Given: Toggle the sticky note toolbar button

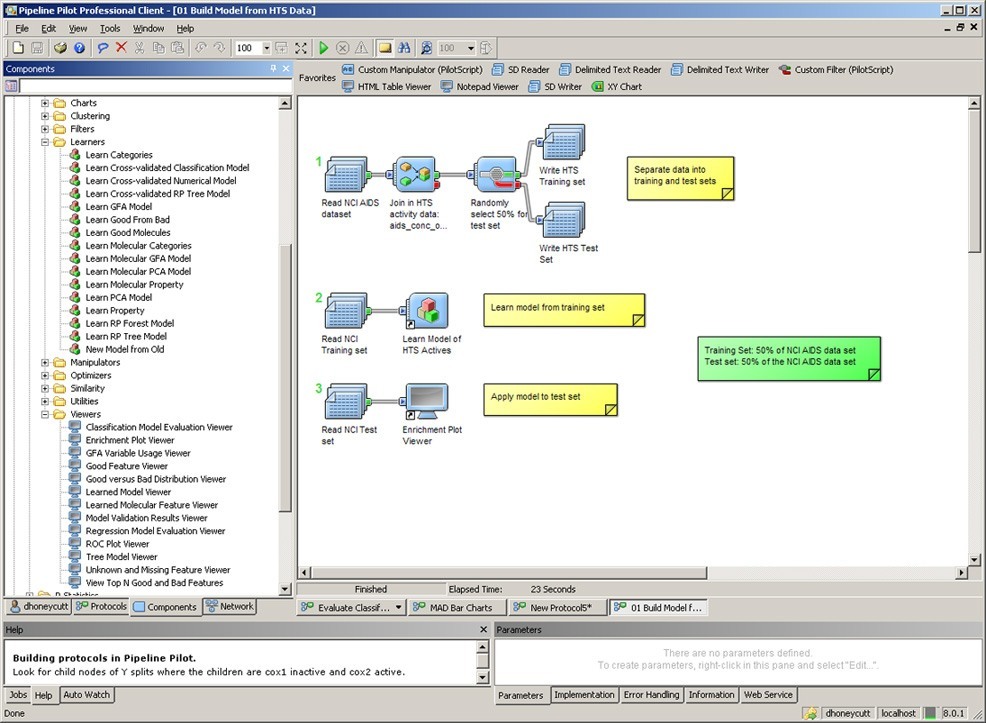Looking at the screenshot, I should tap(385, 48).
